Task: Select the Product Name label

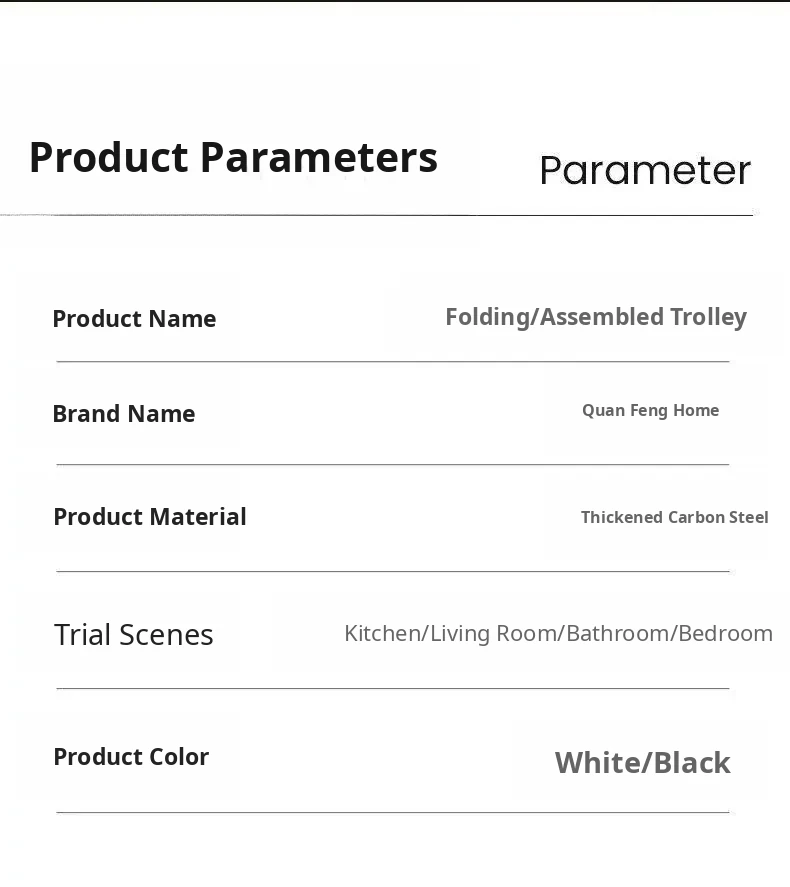Action: pos(134,319)
